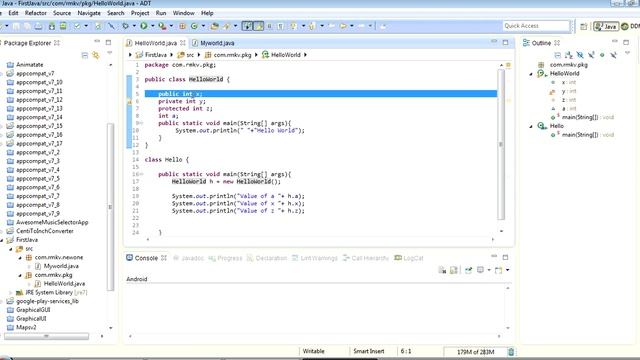Toggle Sort alphabetically in Outline
Screen dimensions: 640x360
[x=569, y=55]
